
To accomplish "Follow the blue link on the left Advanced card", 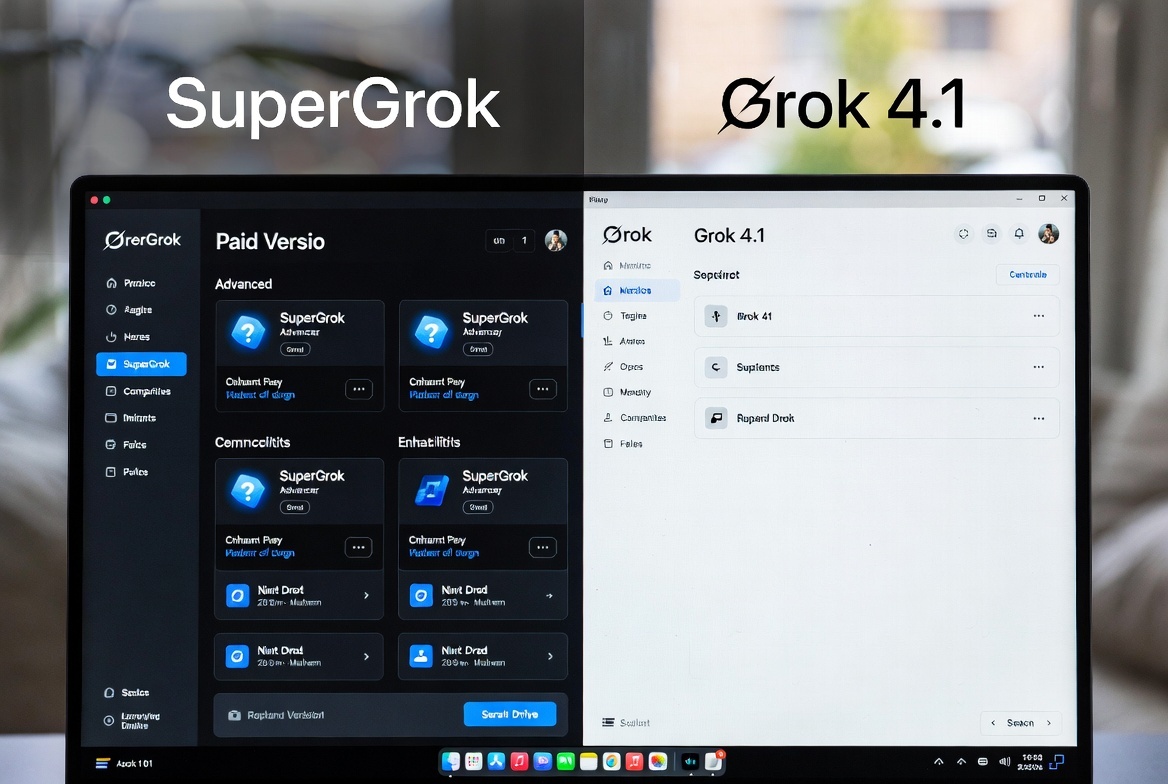I will [260, 395].
